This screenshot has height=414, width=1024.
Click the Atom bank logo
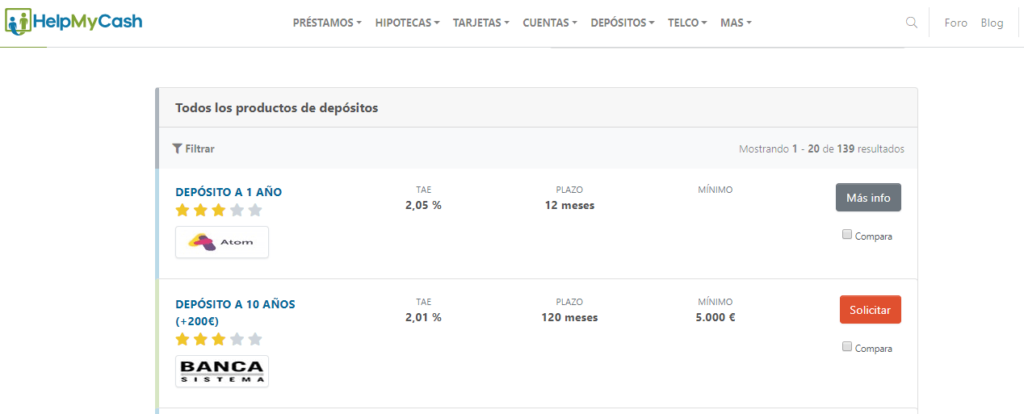coord(222,242)
